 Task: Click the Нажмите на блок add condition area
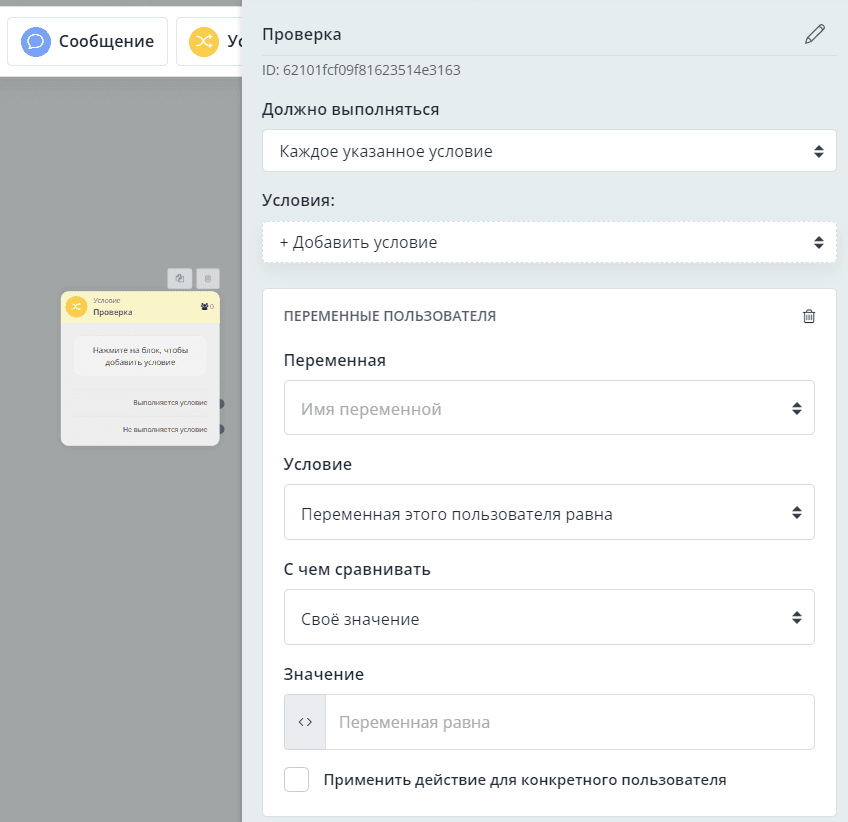coord(140,356)
